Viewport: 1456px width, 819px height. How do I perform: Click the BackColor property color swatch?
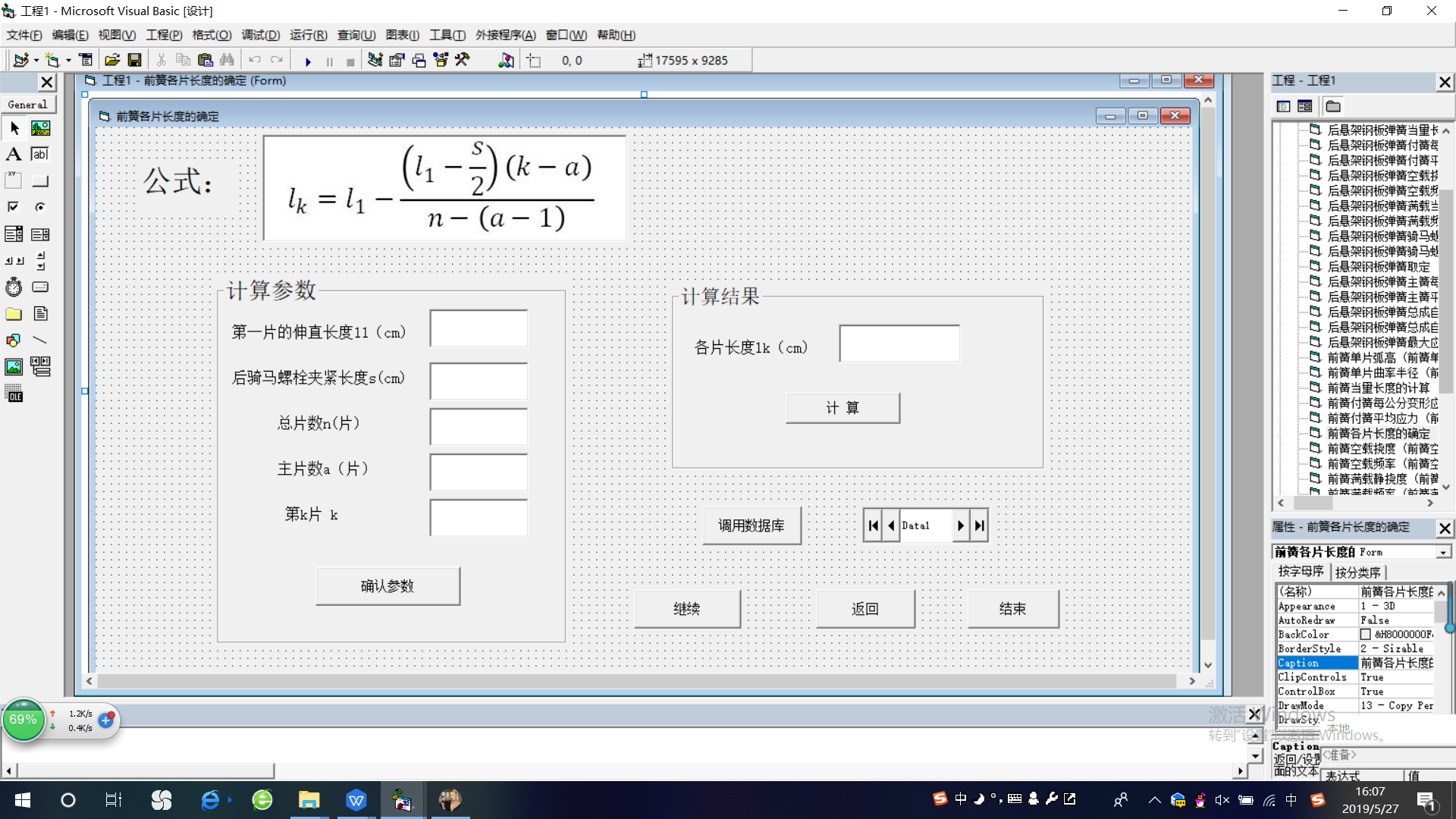click(x=1365, y=635)
